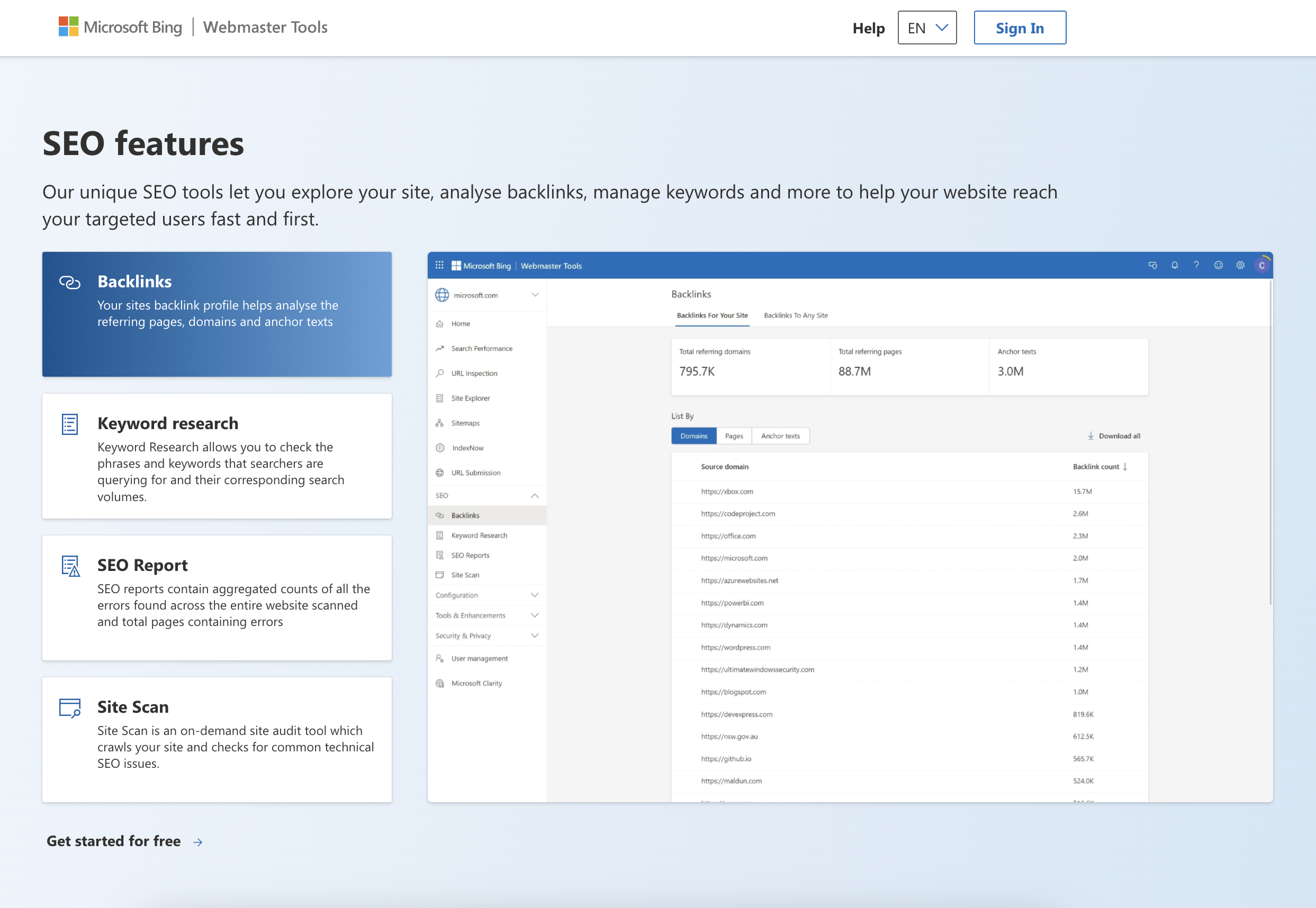The height and width of the screenshot is (908, 1316).
Task: Click the https://codeproject.com row
Action: tap(909, 514)
